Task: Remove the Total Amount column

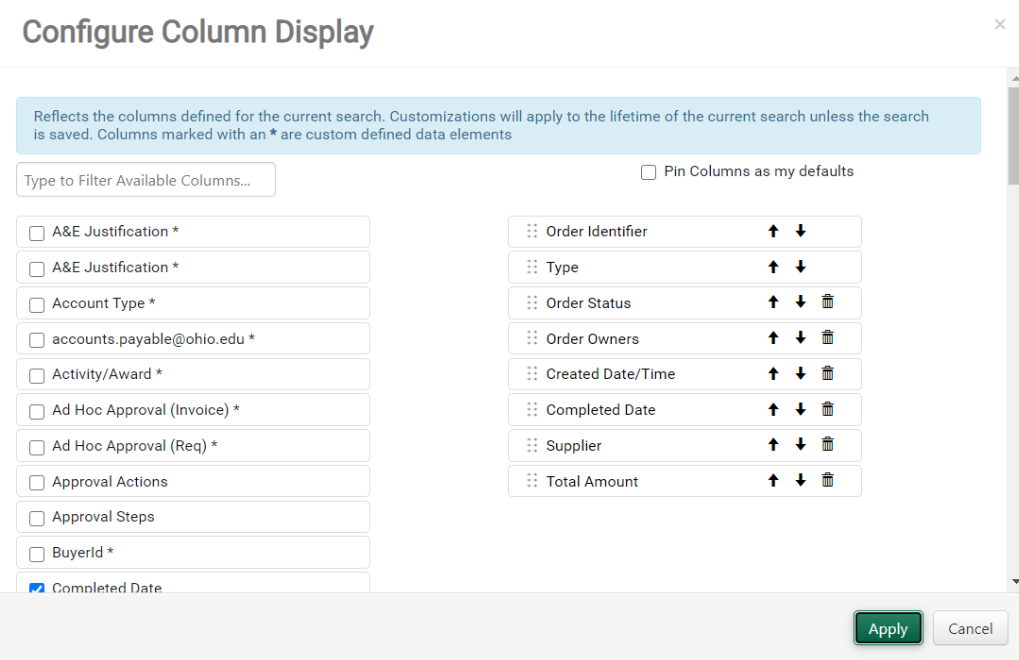Action: pyautogui.click(x=827, y=480)
